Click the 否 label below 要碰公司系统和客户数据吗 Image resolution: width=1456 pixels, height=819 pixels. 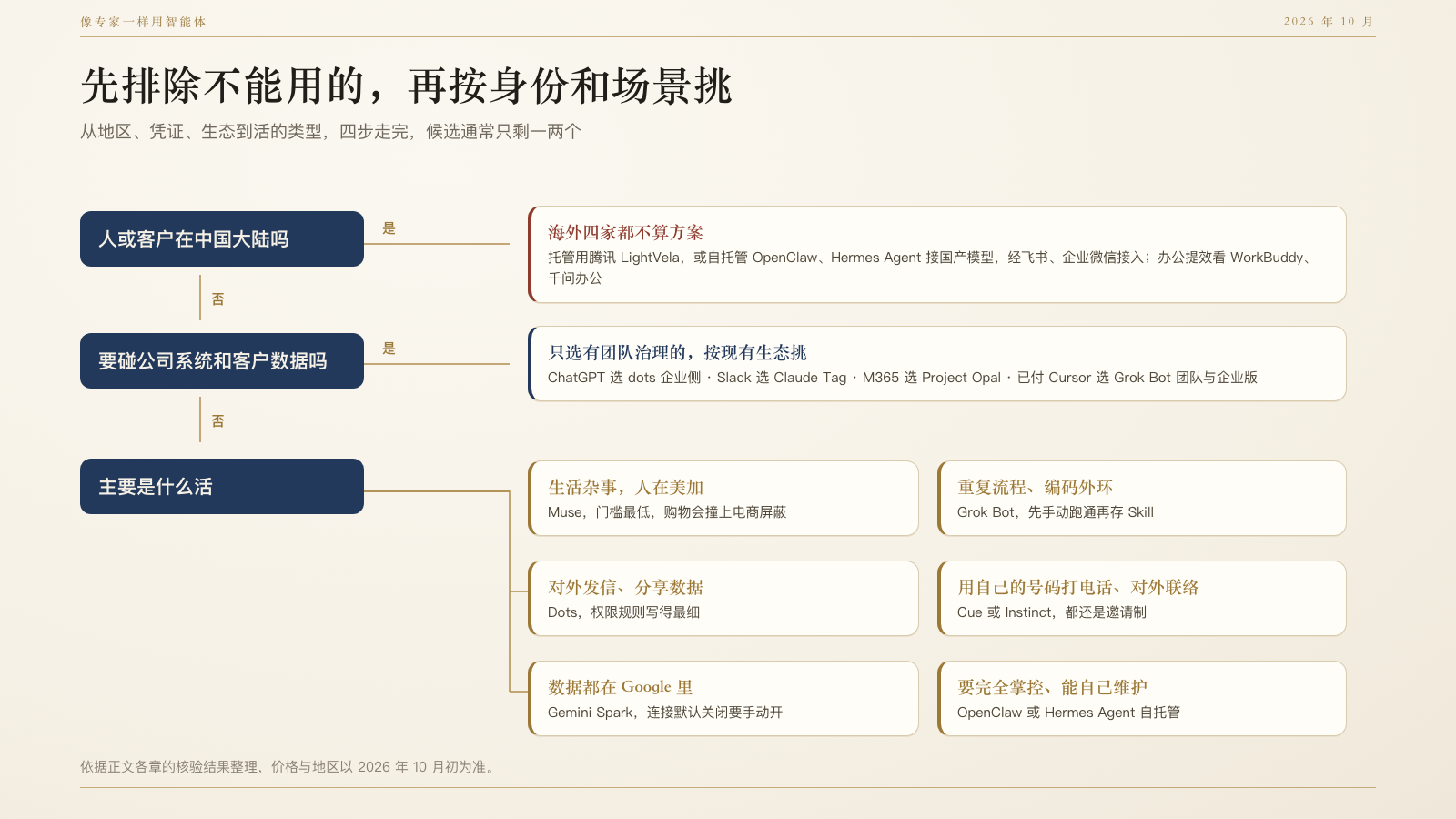(218, 421)
